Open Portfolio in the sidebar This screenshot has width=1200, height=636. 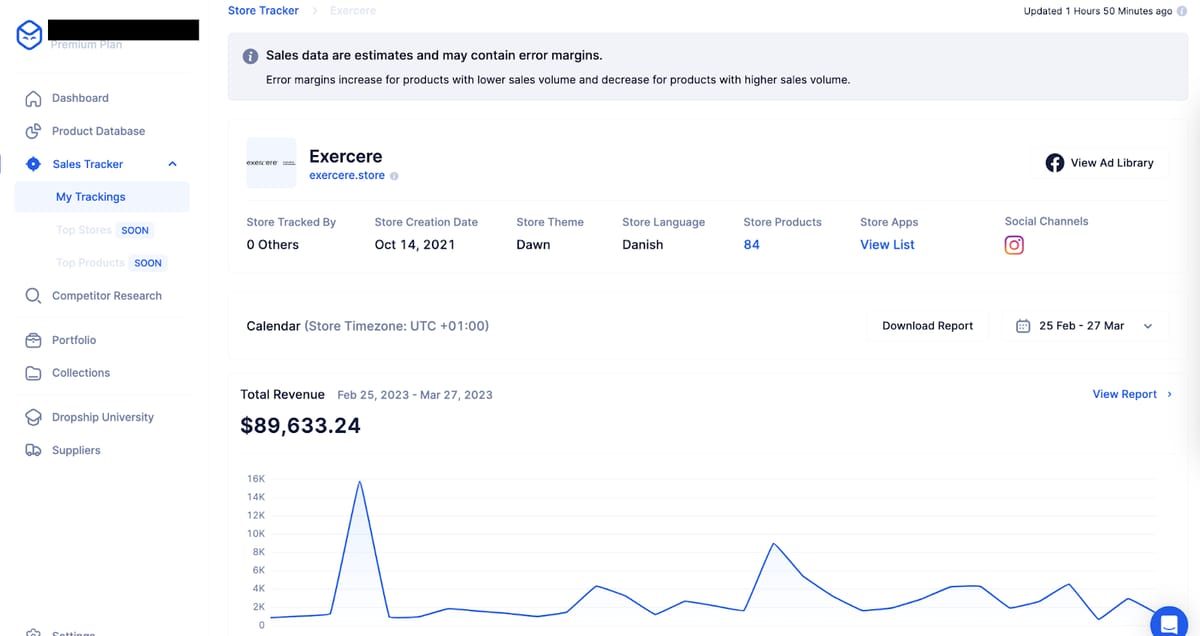(74, 340)
